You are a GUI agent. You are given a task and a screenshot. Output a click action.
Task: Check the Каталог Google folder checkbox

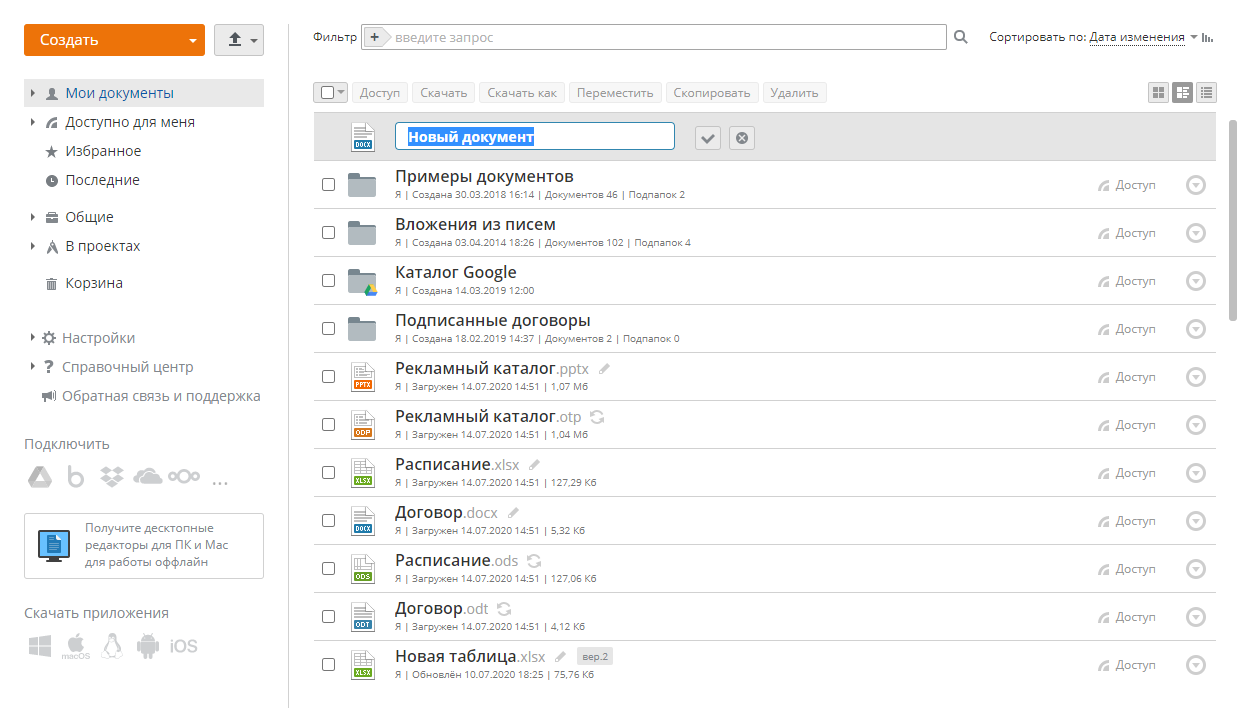pyautogui.click(x=328, y=281)
